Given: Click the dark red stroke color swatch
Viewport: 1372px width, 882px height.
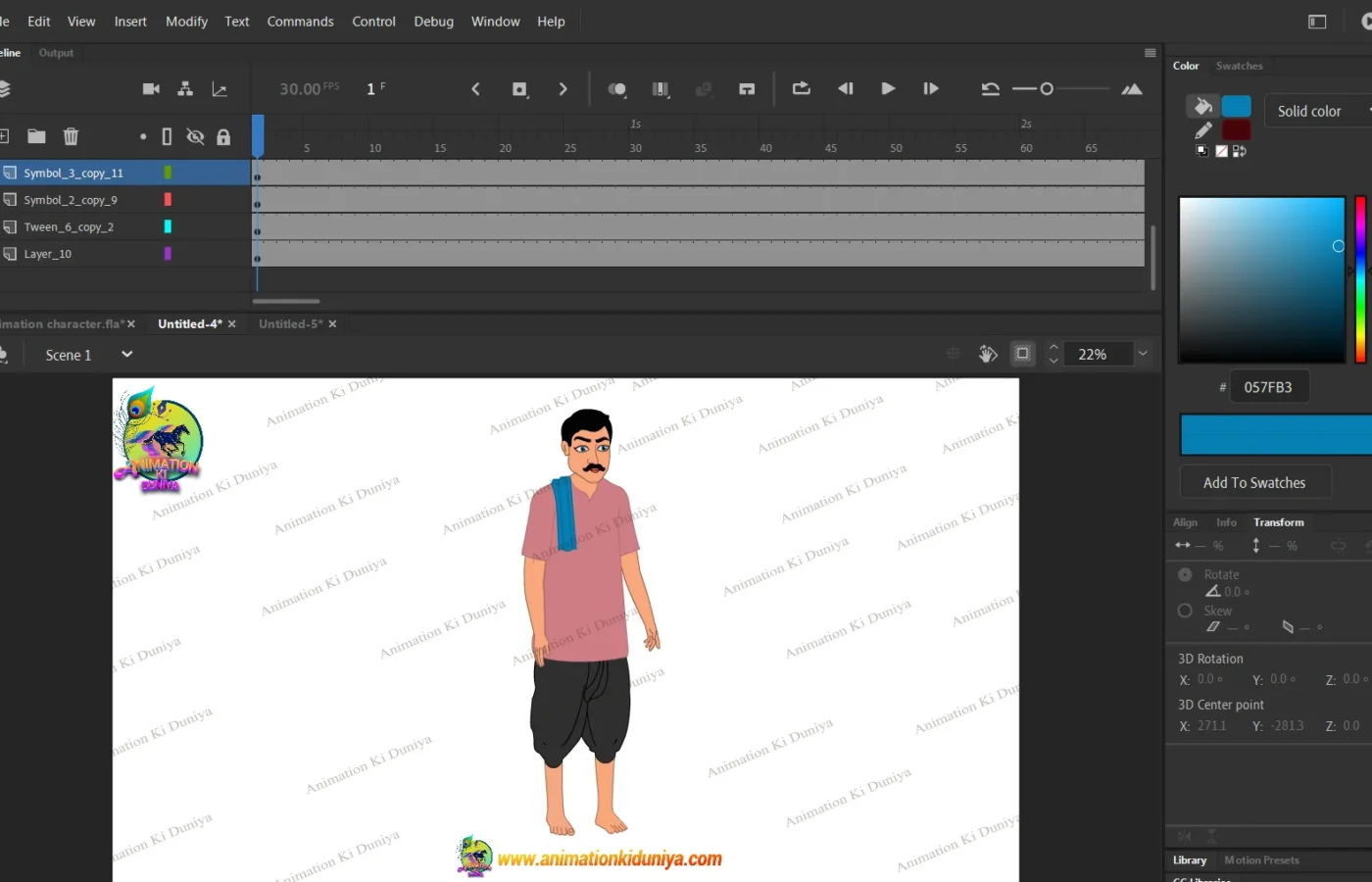Looking at the screenshot, I should 1236,130.
